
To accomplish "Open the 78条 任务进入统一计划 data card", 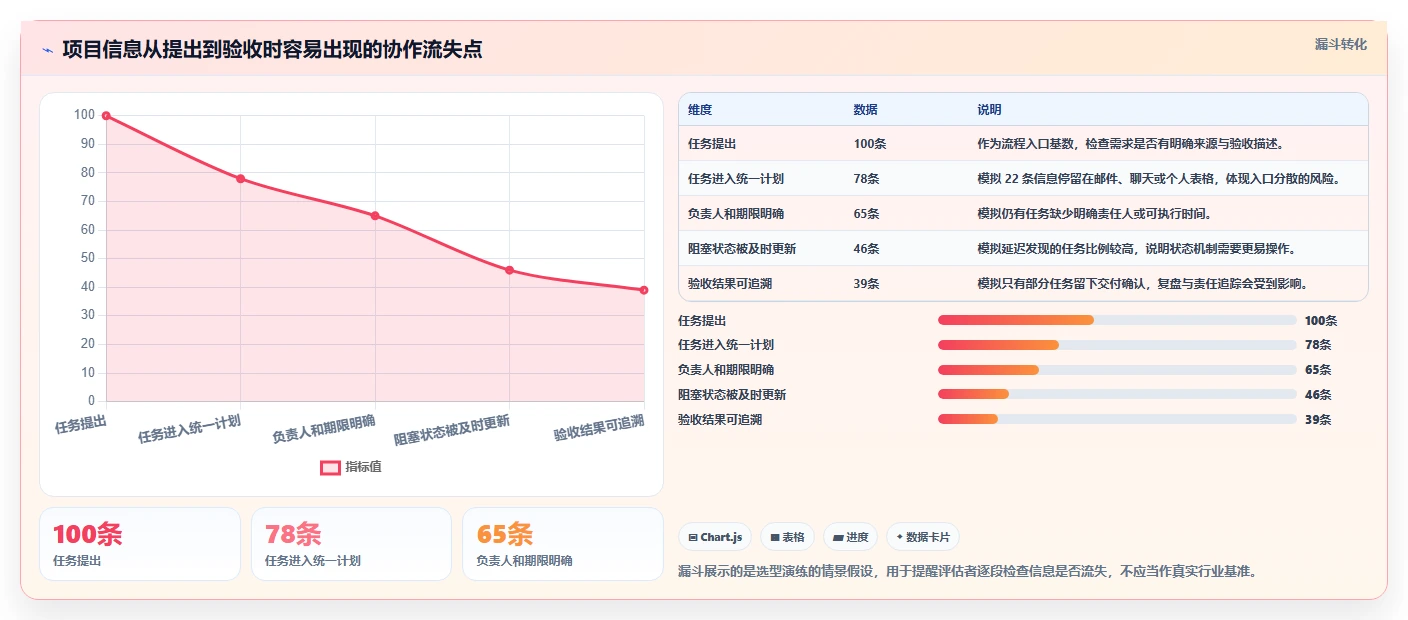I will click(351, 544).
